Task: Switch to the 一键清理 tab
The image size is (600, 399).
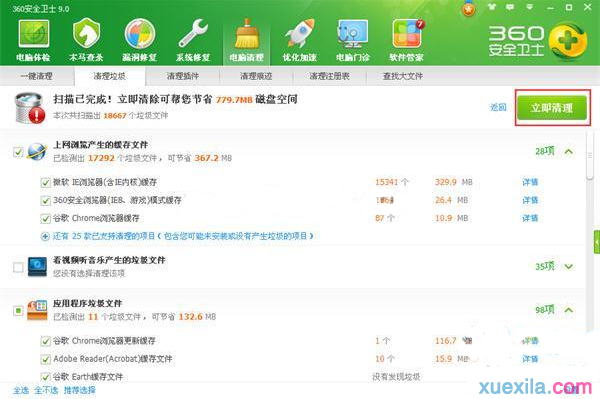Action: [37, 76]
